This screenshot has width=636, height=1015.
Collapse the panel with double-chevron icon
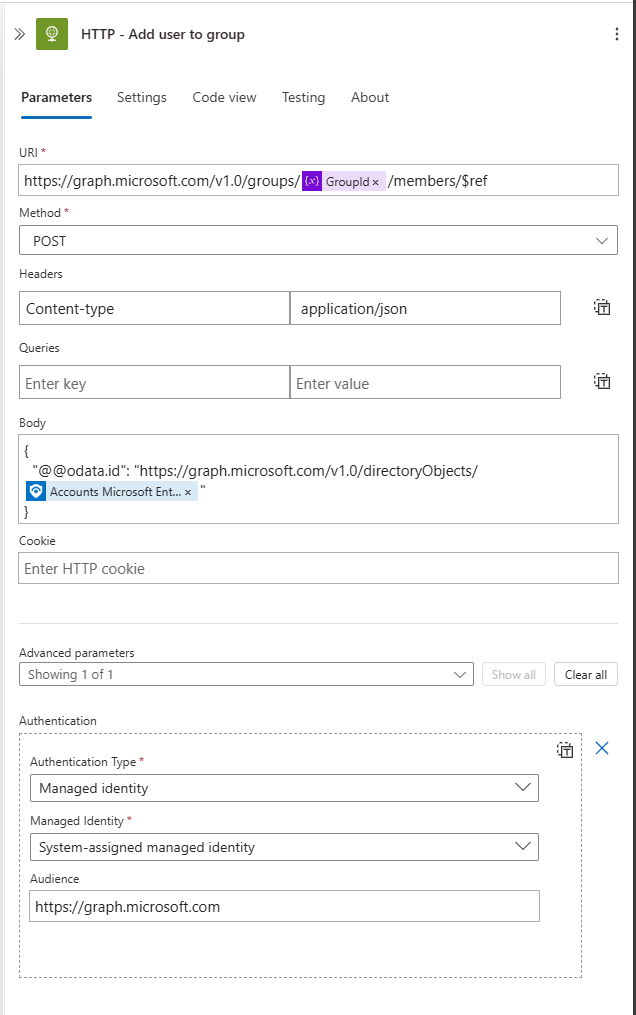[19, 34]
